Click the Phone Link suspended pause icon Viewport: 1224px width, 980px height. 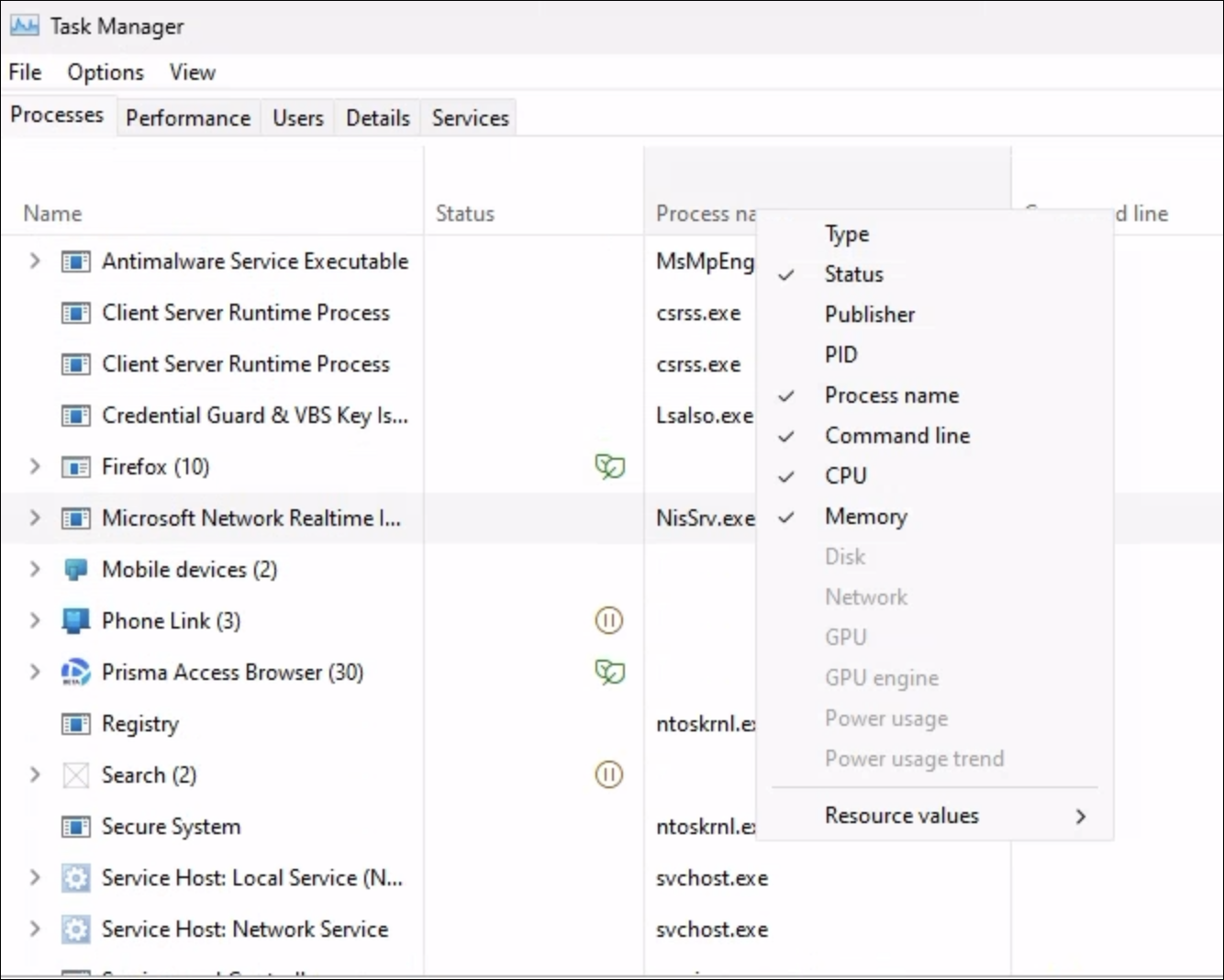(609, 621)
